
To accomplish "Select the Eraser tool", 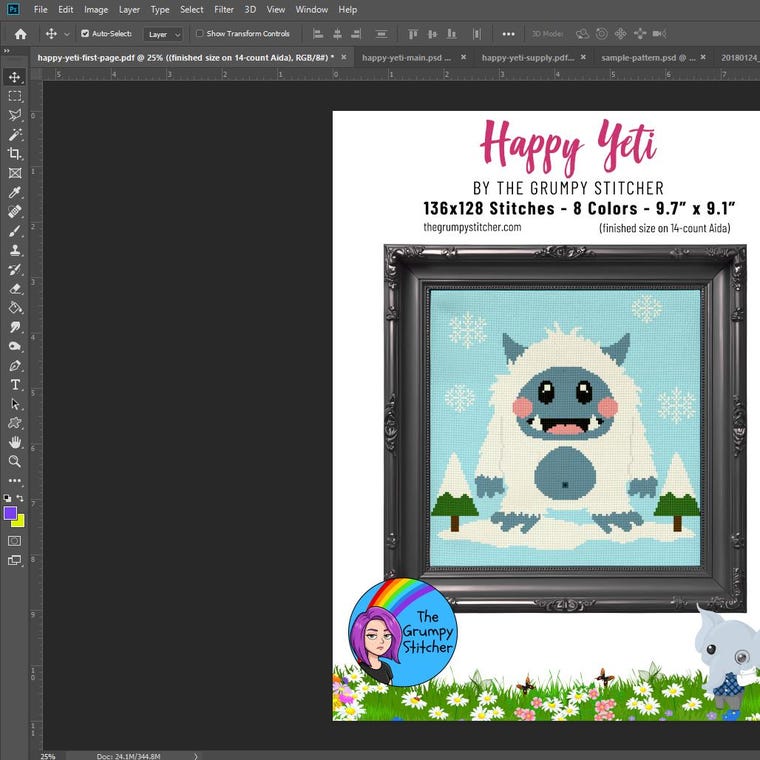I will click(x=15, y=289).
